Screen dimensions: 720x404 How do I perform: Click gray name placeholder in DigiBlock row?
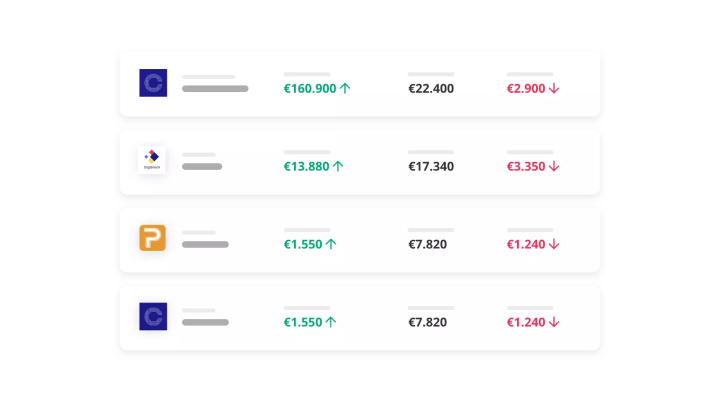[202, 167]
